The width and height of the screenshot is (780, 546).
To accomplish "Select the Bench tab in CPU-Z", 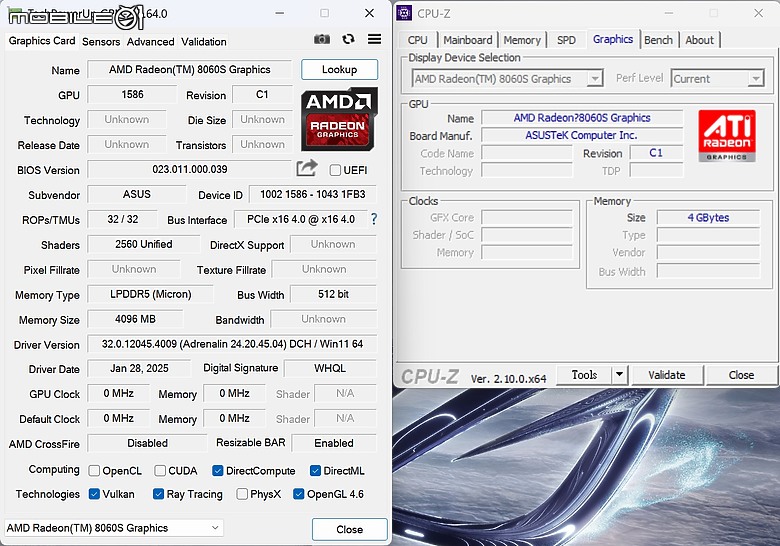I will 658,40.
